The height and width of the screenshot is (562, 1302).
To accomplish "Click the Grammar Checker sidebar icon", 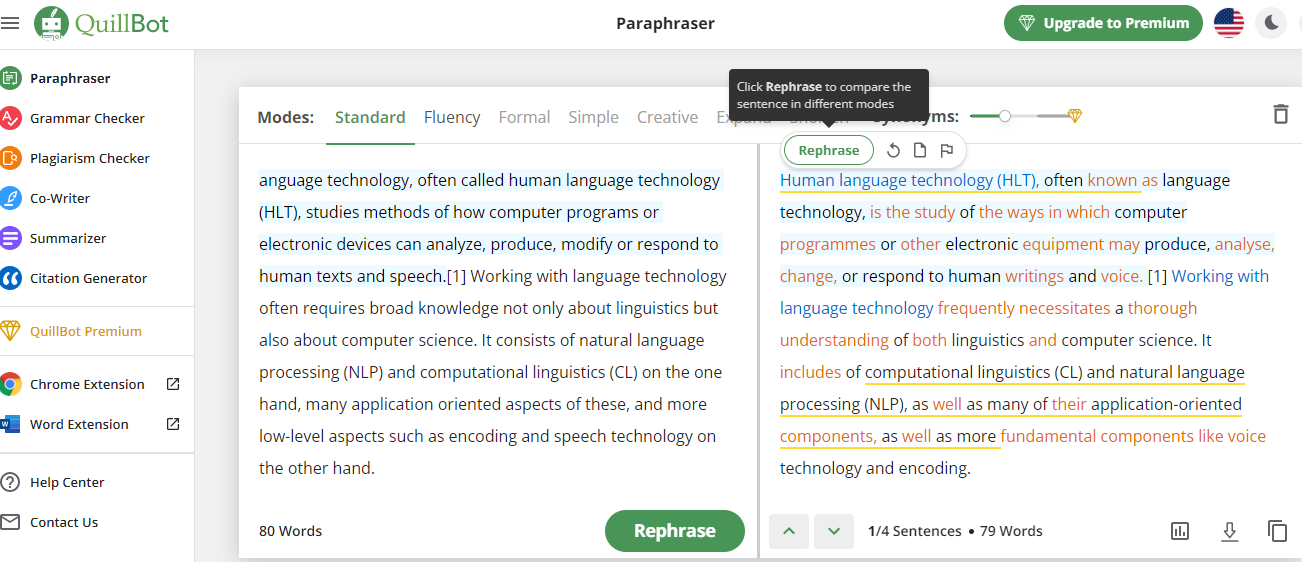I will click(11, 118).
